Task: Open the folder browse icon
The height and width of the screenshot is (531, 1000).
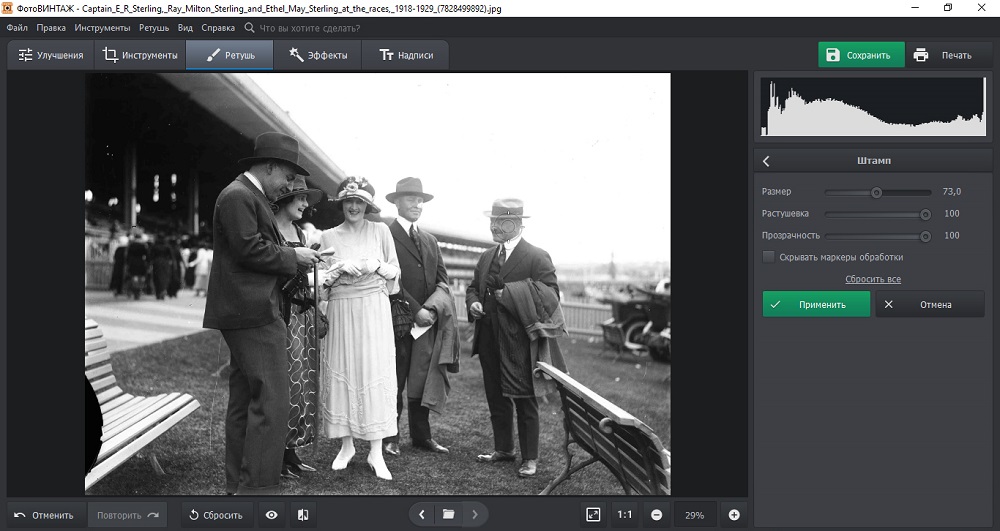Action: coord(449,514)
